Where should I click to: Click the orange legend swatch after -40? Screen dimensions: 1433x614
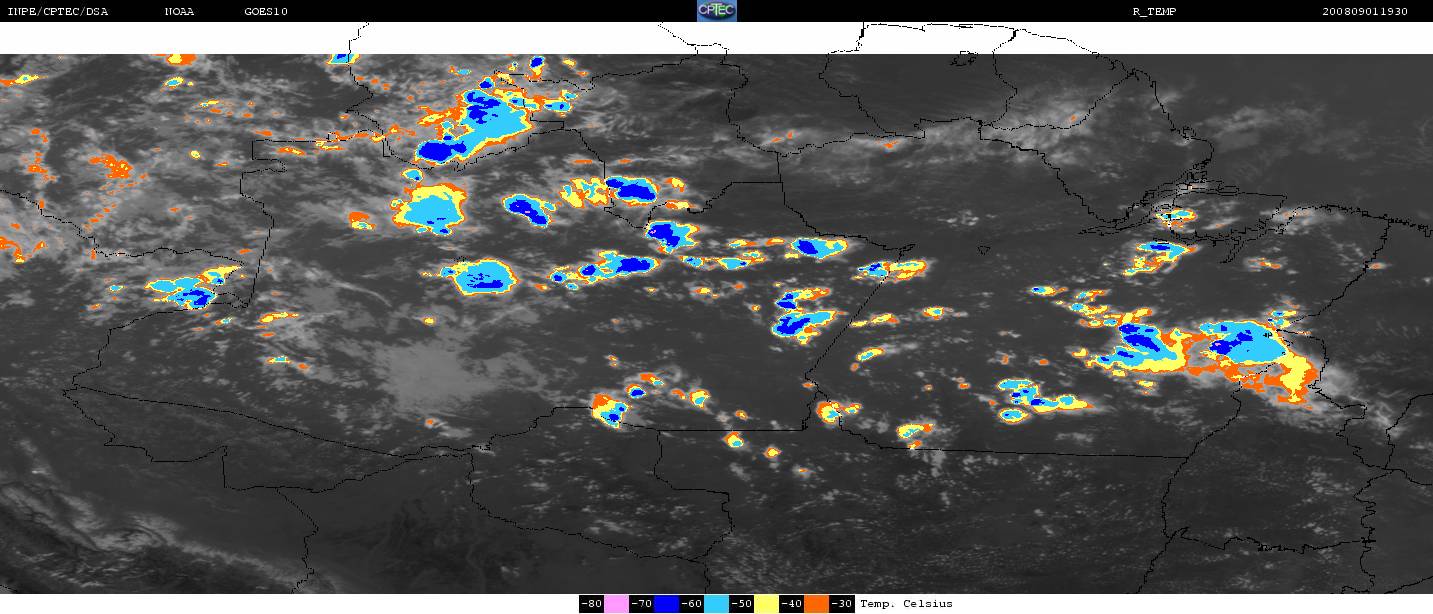pos(816,604)
